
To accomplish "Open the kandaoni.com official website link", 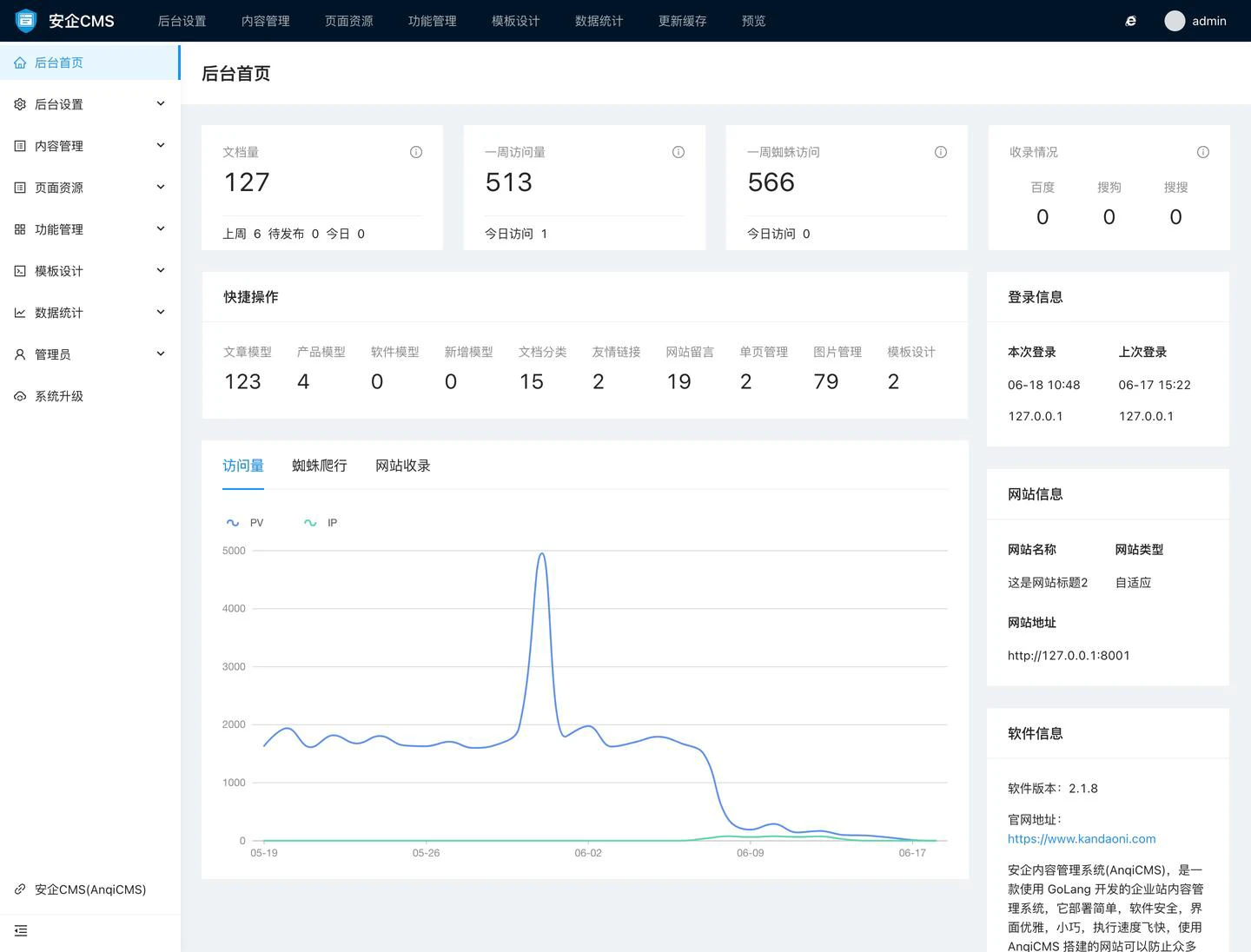I will (x=1082, y=839).
